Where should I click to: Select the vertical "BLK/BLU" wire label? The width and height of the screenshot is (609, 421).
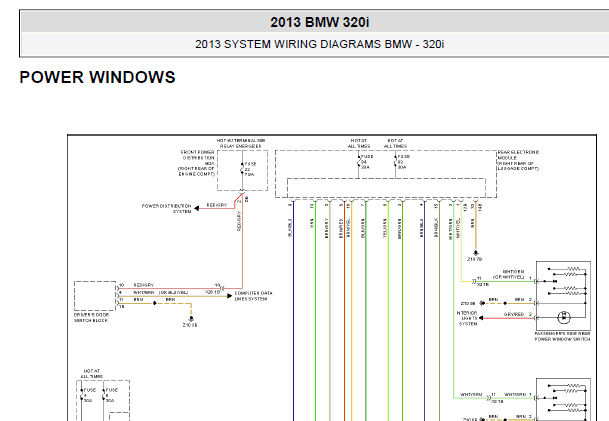(x=290, y=228)
